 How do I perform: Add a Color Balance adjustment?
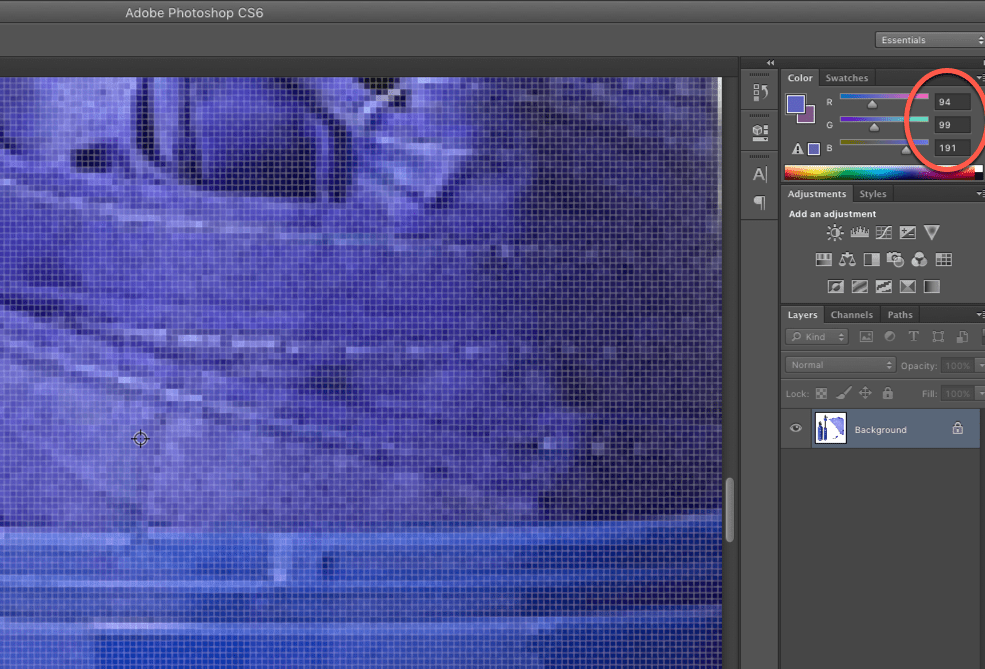847,260
